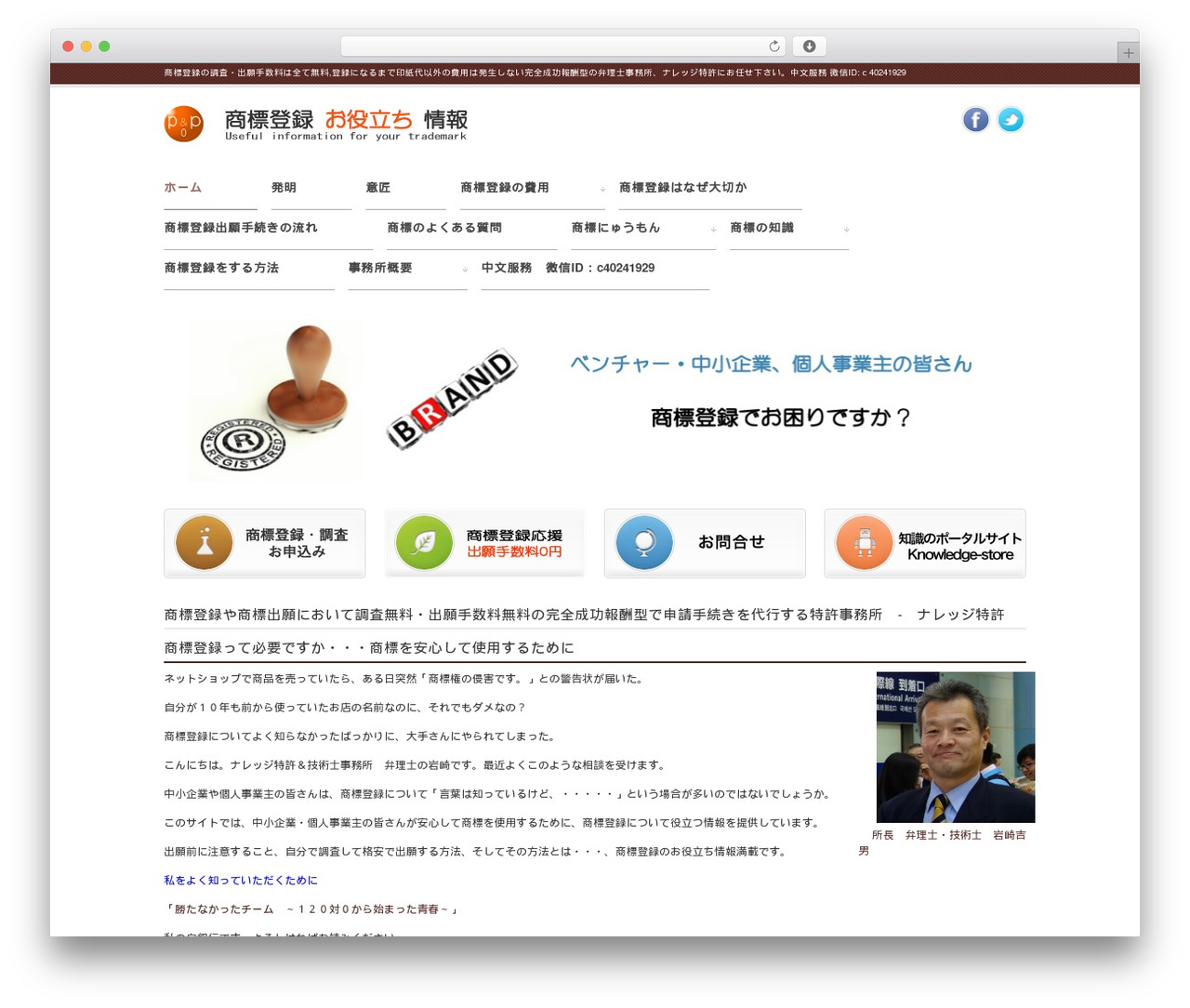Reload page with browser refresh icon

[x=773, y=46]
